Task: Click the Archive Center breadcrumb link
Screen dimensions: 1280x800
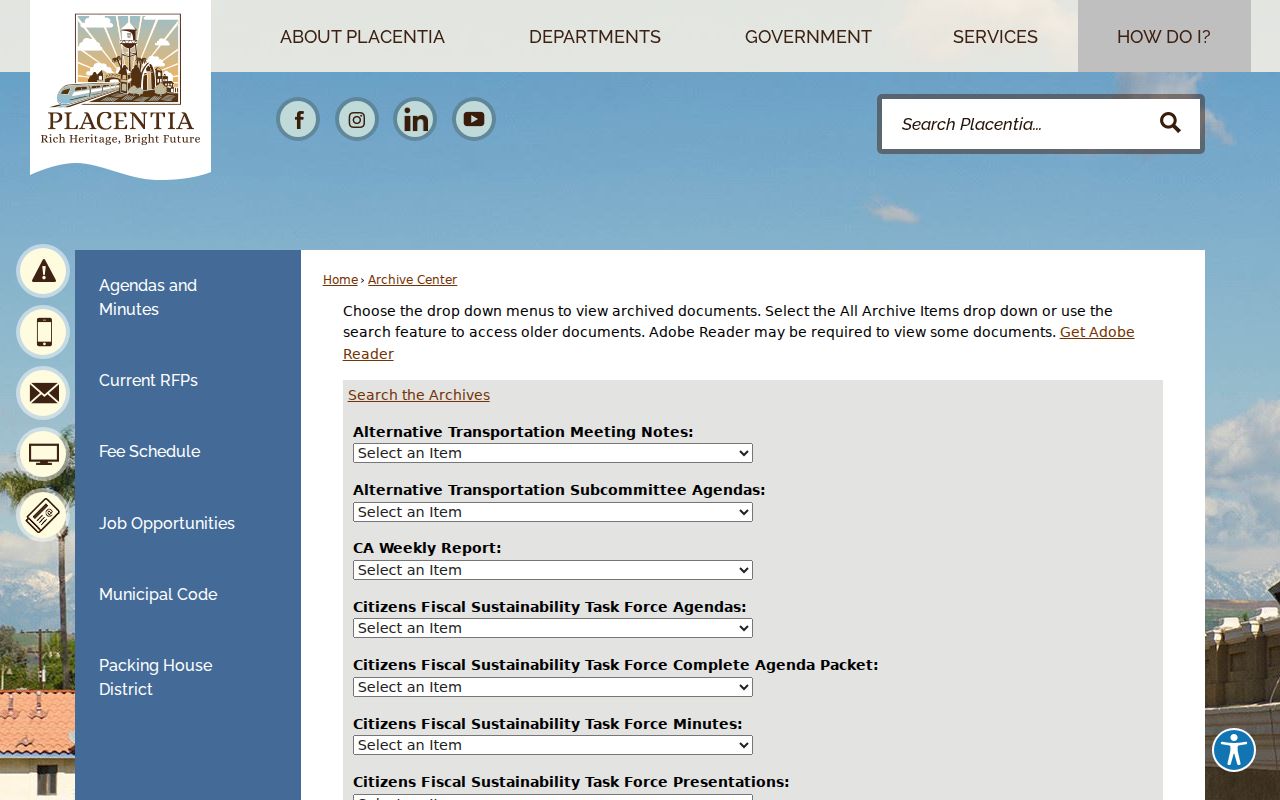Action: (x=412, y=280)
